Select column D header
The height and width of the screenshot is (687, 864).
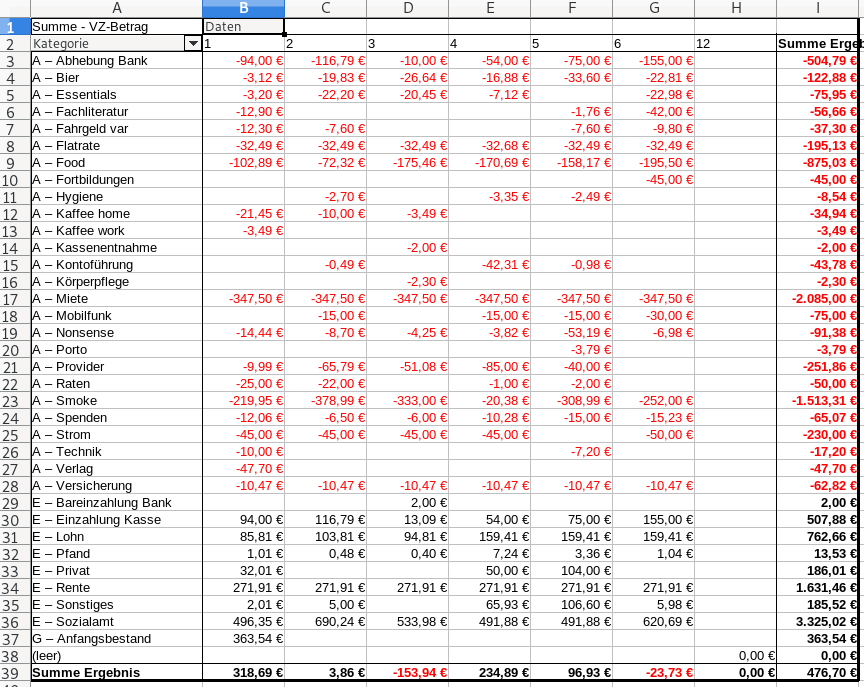pyautogui.click(x=407, y=9)
